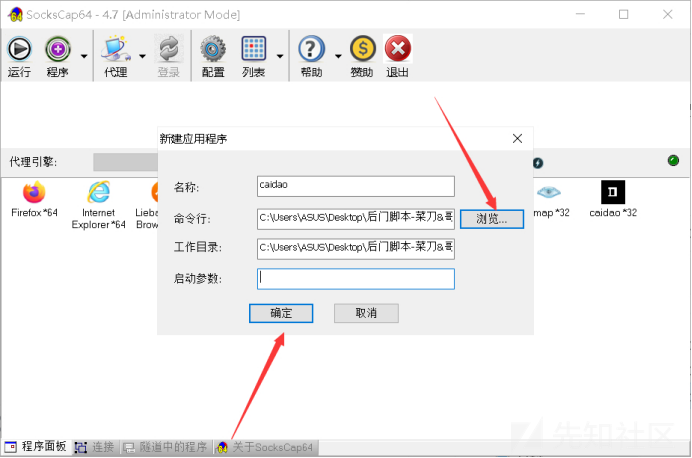Open the dropdown arrow next to 帮助
Viewport: 692px width, 458px height.
click(338, 56)
